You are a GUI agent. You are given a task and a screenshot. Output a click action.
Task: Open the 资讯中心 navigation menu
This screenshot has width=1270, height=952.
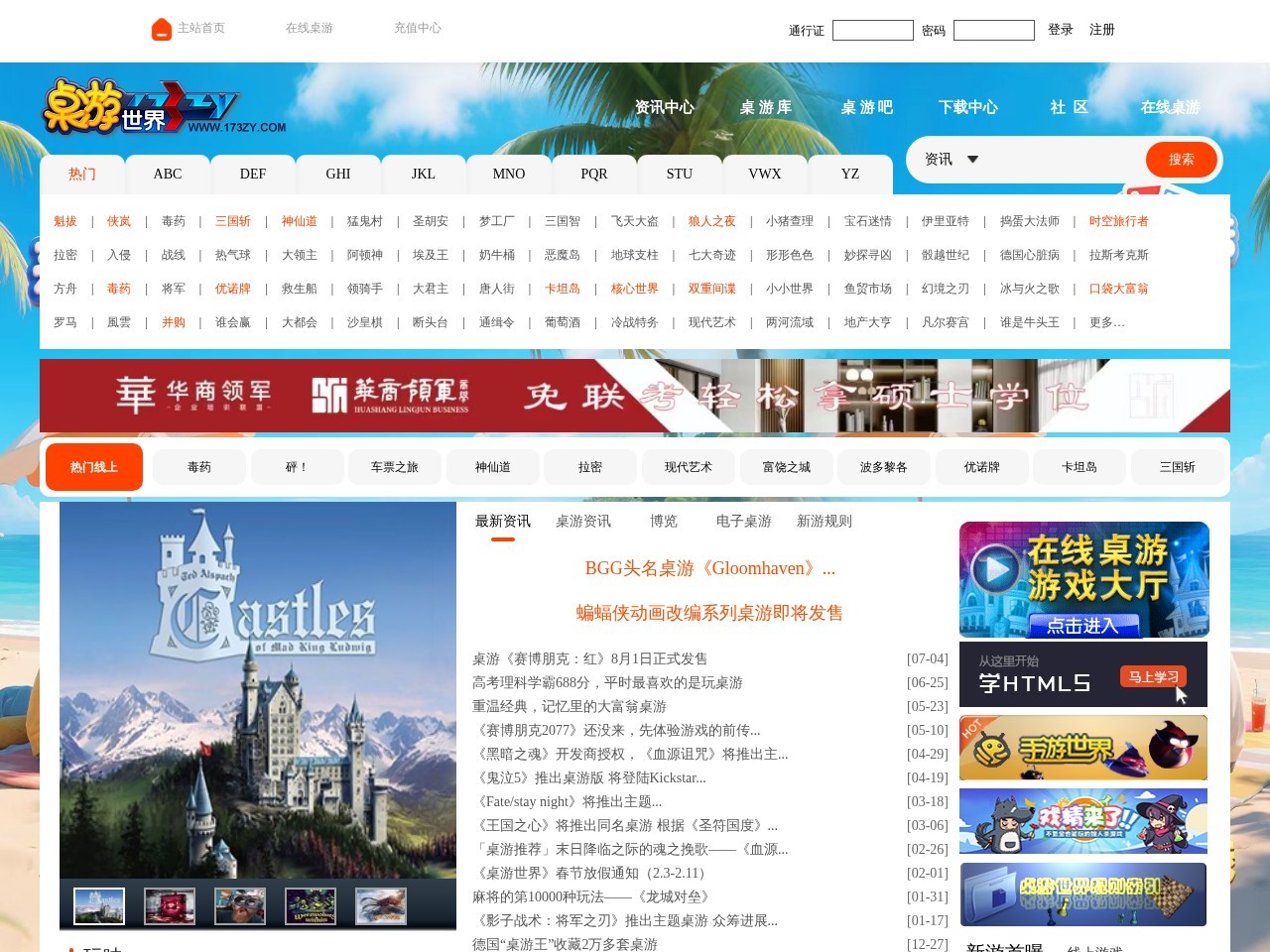pyautogui.click(x=665, y=107)
